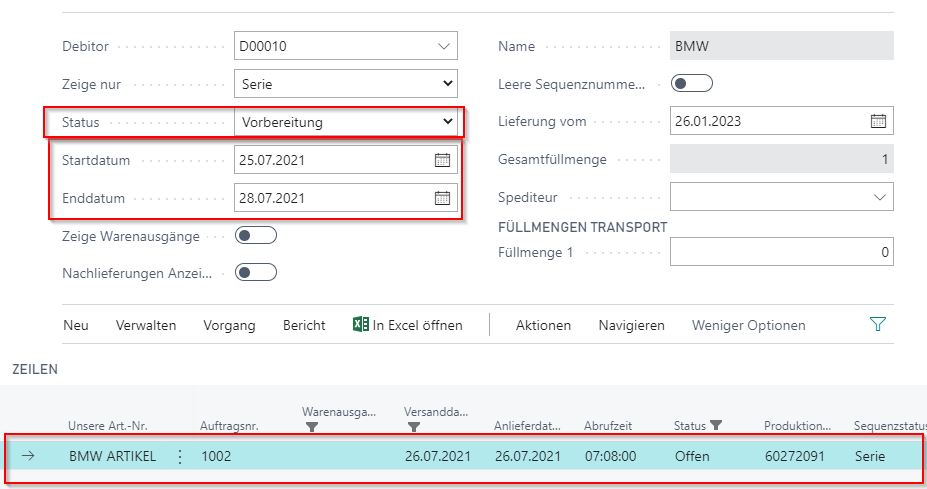Enable Zeige Warenausgänge toggle
This screenshot has width=927, height=489.
point(255,236)
